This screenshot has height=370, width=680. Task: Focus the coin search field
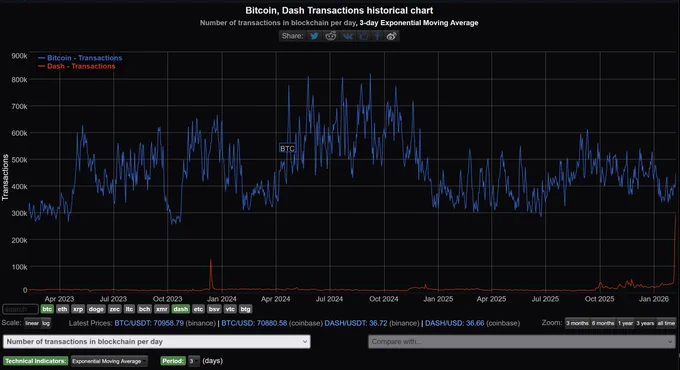pos(20,309)
